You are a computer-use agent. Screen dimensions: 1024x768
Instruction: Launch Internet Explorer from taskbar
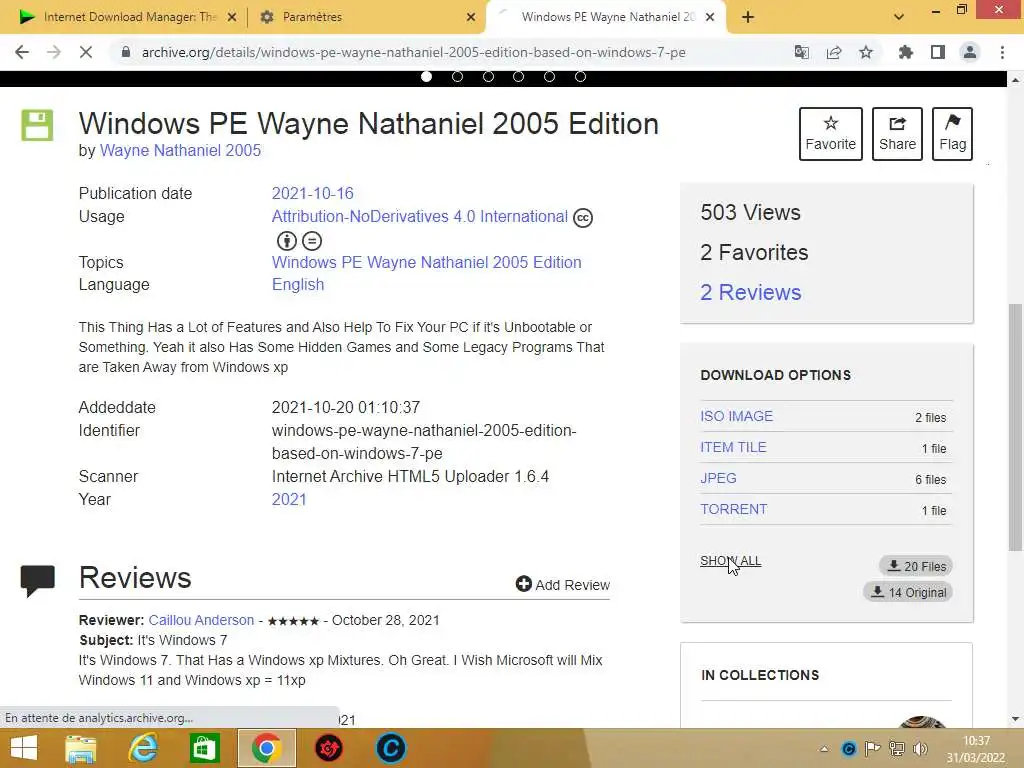click(144, 748)
